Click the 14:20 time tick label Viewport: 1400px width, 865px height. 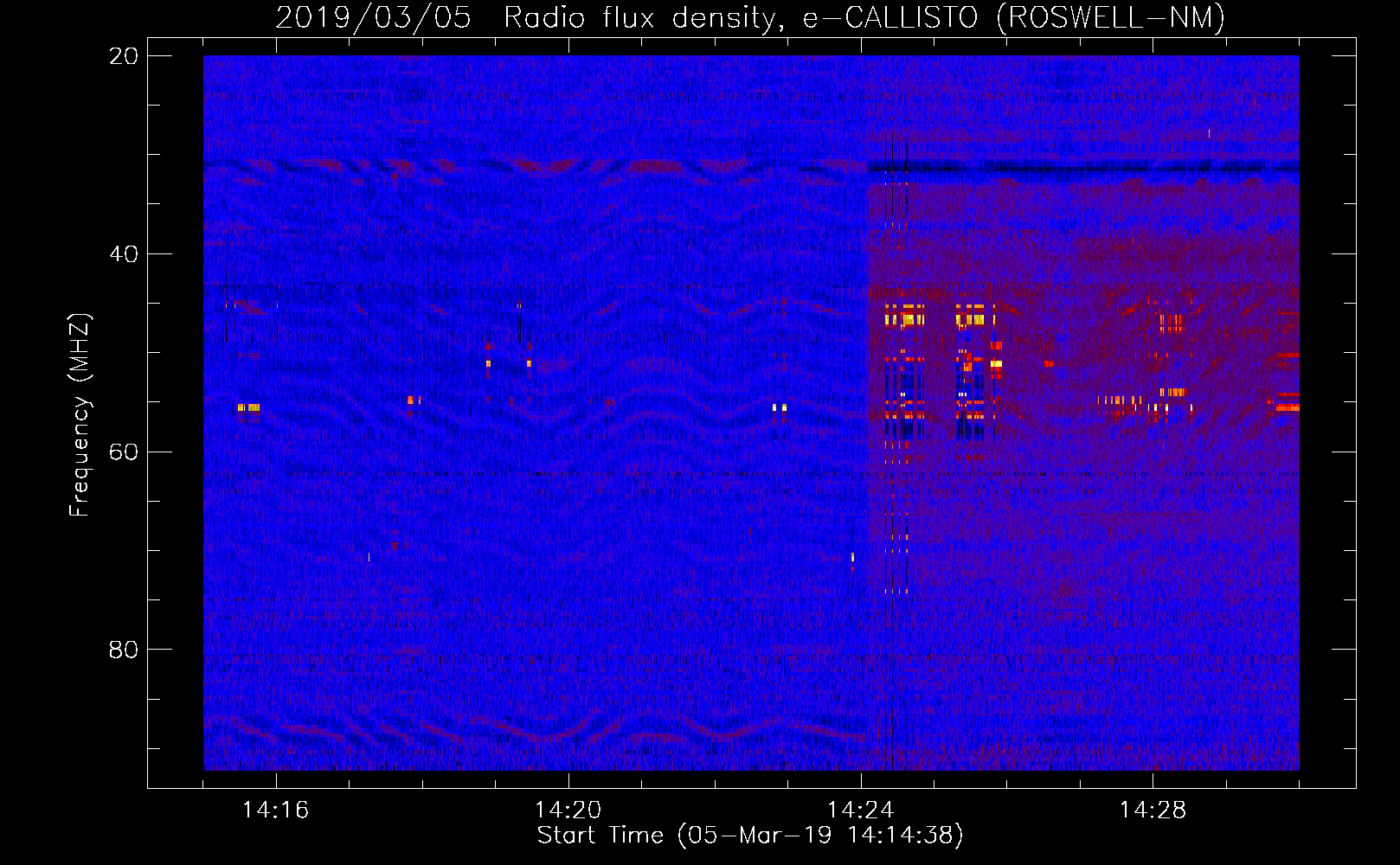click(568, 811)
